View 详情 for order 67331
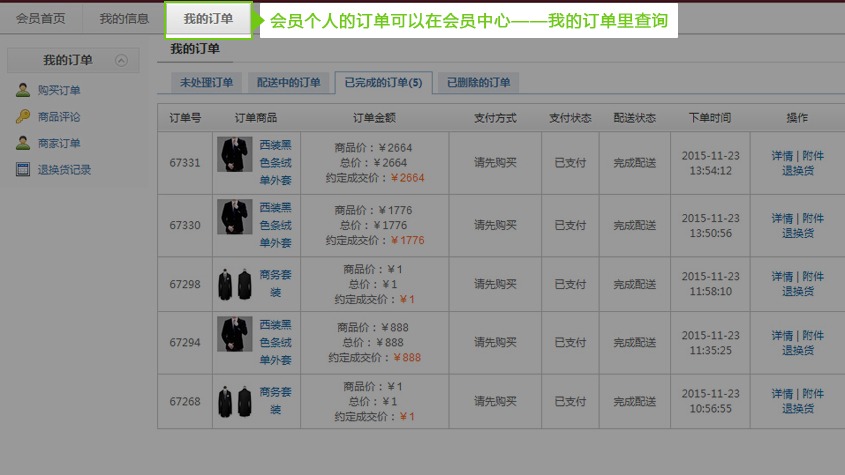Viewport: 845px width, 475px height. click(x=782, y=155)
